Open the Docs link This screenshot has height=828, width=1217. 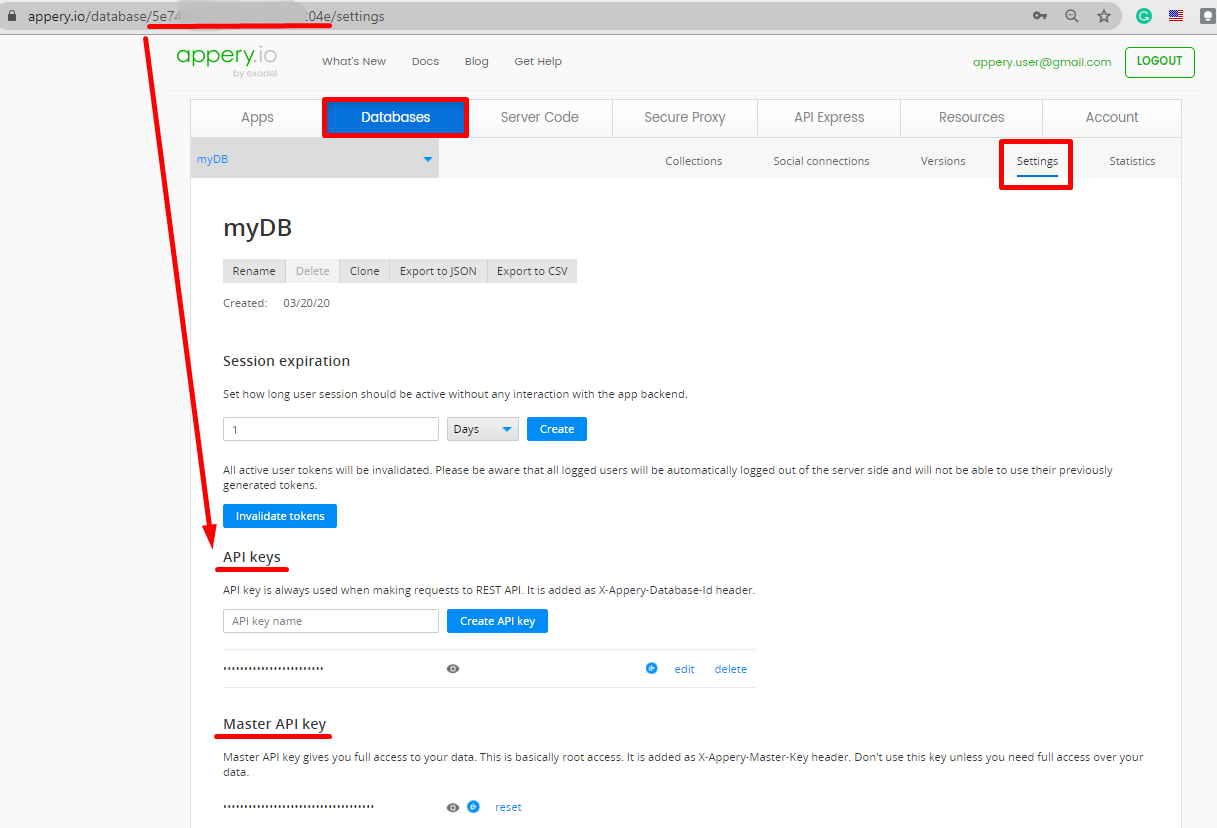coord(425,61)
